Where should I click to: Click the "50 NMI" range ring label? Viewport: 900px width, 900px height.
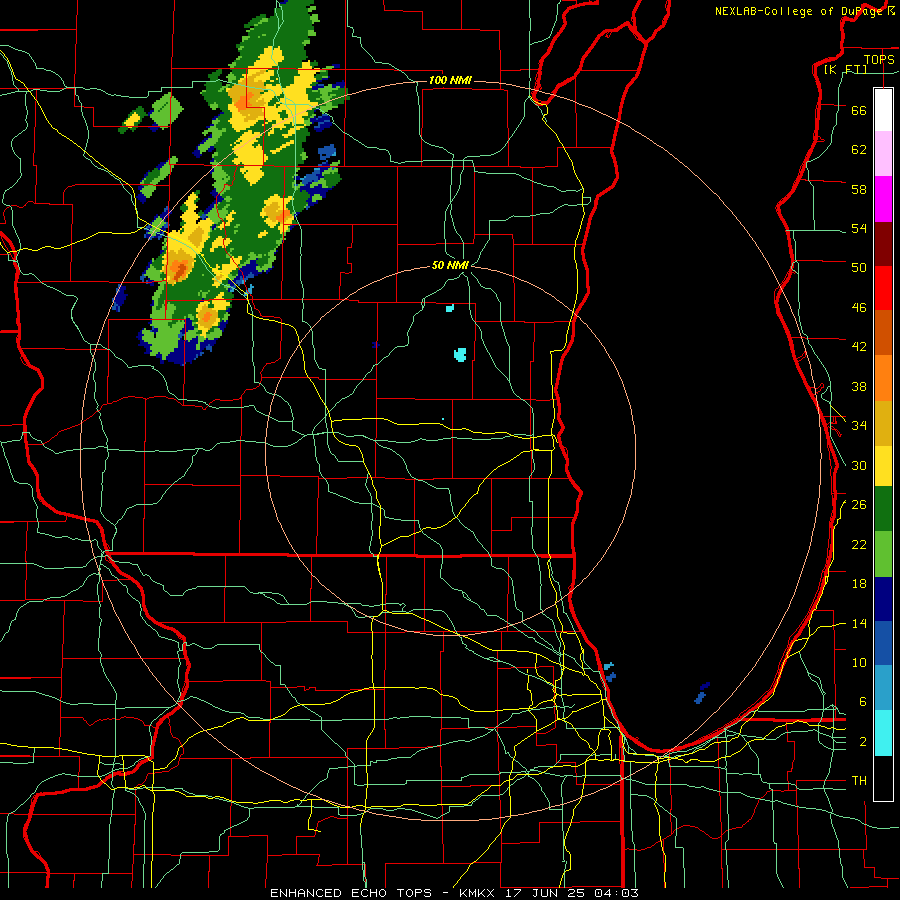[x=450, y=265]
